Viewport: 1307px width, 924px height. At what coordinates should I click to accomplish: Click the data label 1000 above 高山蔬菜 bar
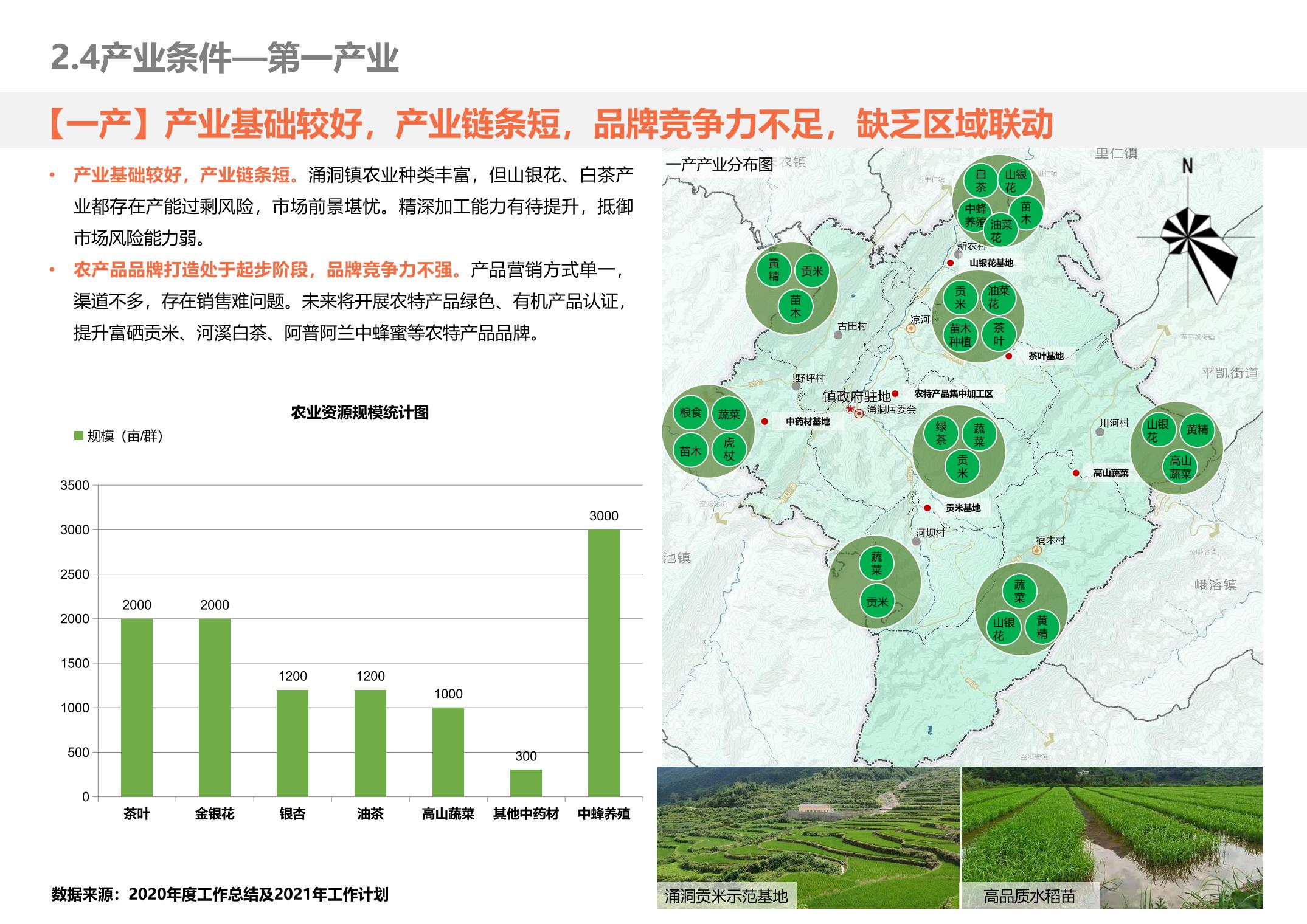[448, 694]
